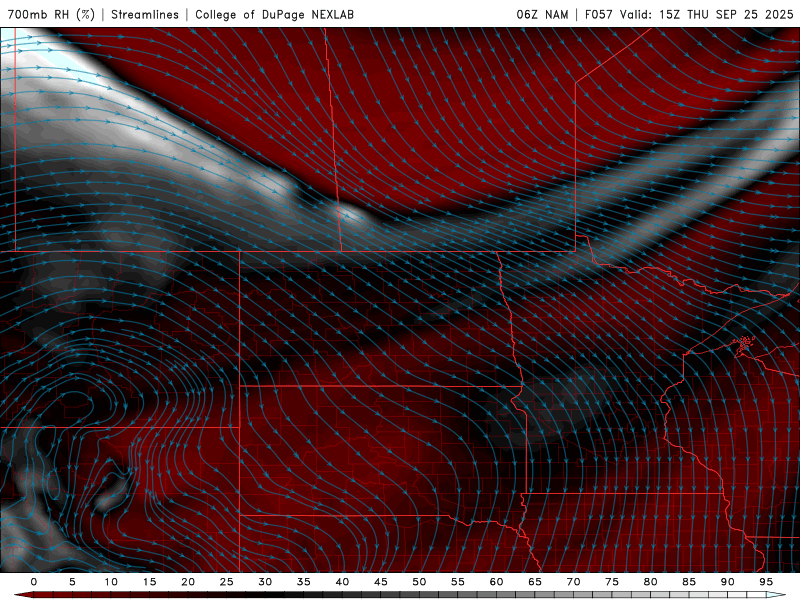
Task: Click the color bar value 95
Action: coord(766,582)
